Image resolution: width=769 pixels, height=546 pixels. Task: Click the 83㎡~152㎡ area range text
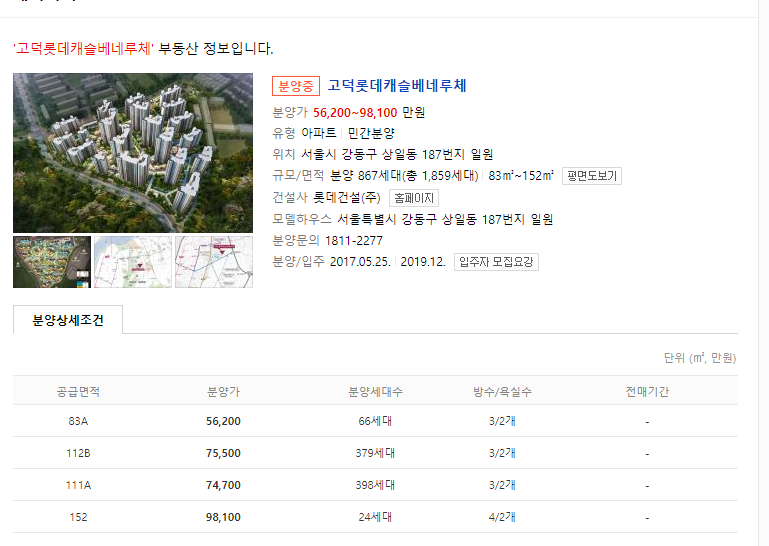pos(521,176)
